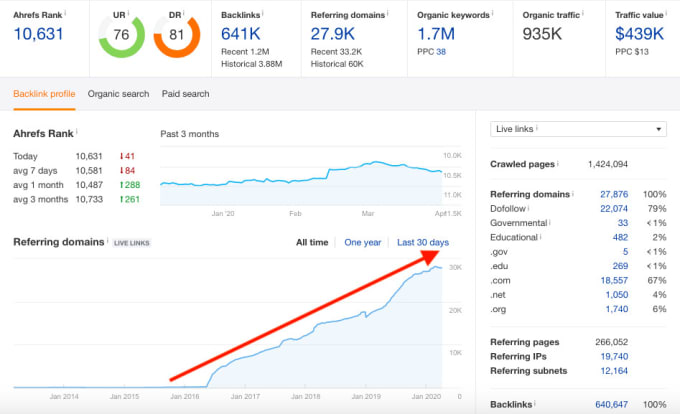Click the DR 81 gauge
Image resolution: width=680 pixels, height=414 pixels.
pyautogui.click(x=177, y=35)
